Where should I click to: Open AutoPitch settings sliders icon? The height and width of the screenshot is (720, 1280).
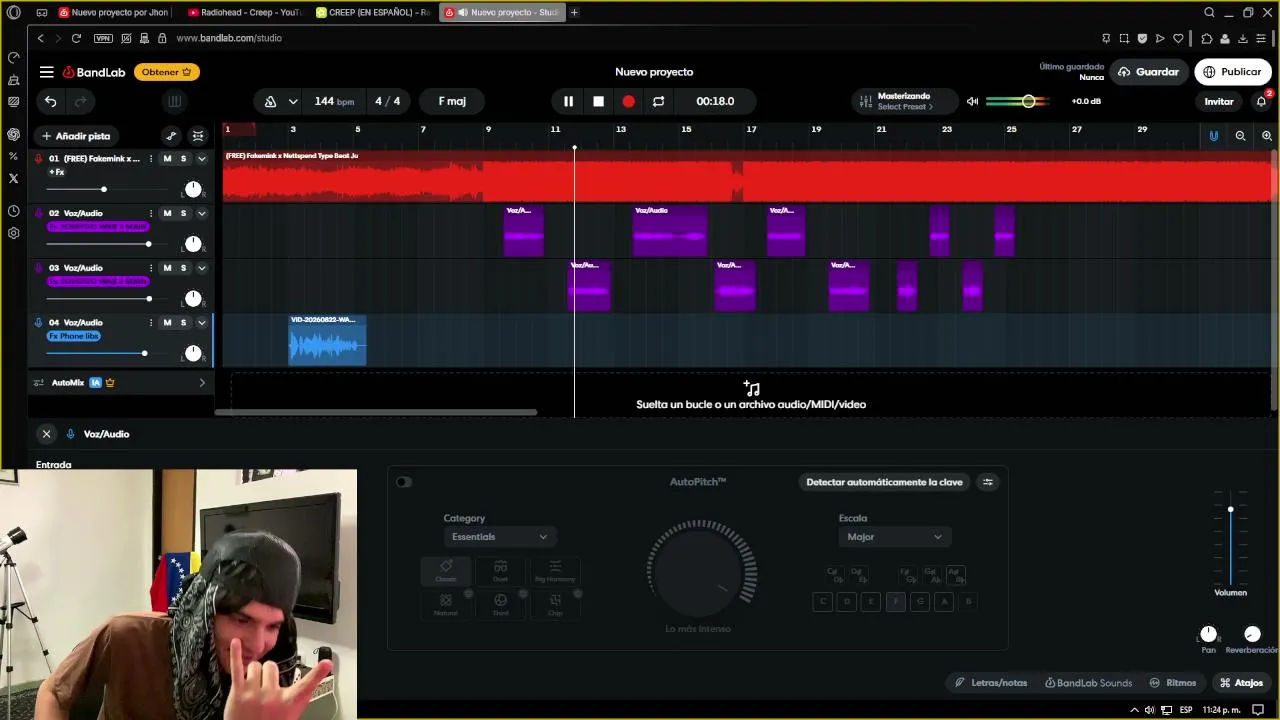pos(988,482)
